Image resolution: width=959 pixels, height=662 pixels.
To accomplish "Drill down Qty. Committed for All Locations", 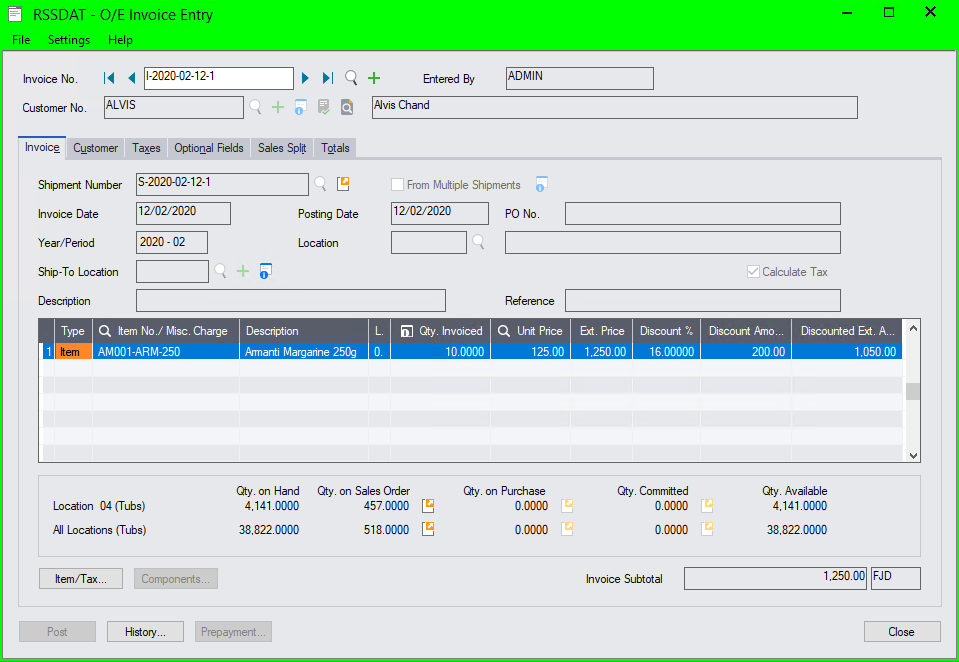I will (x=707, y=529).
